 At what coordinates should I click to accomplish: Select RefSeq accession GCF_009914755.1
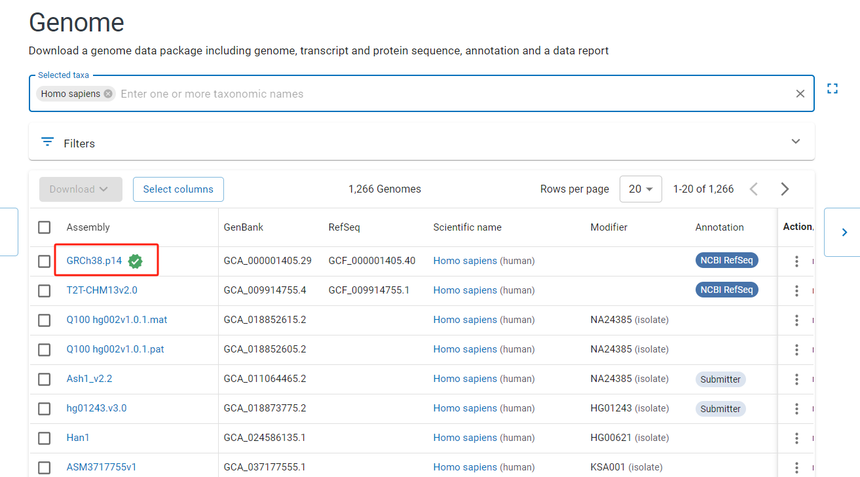(x=369, y=290)
